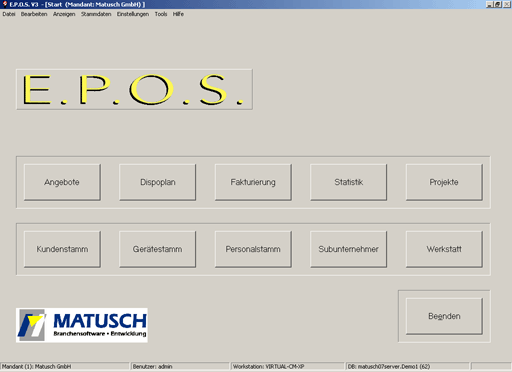Open the Bearbeiten menu

click(x=34, y=14)
